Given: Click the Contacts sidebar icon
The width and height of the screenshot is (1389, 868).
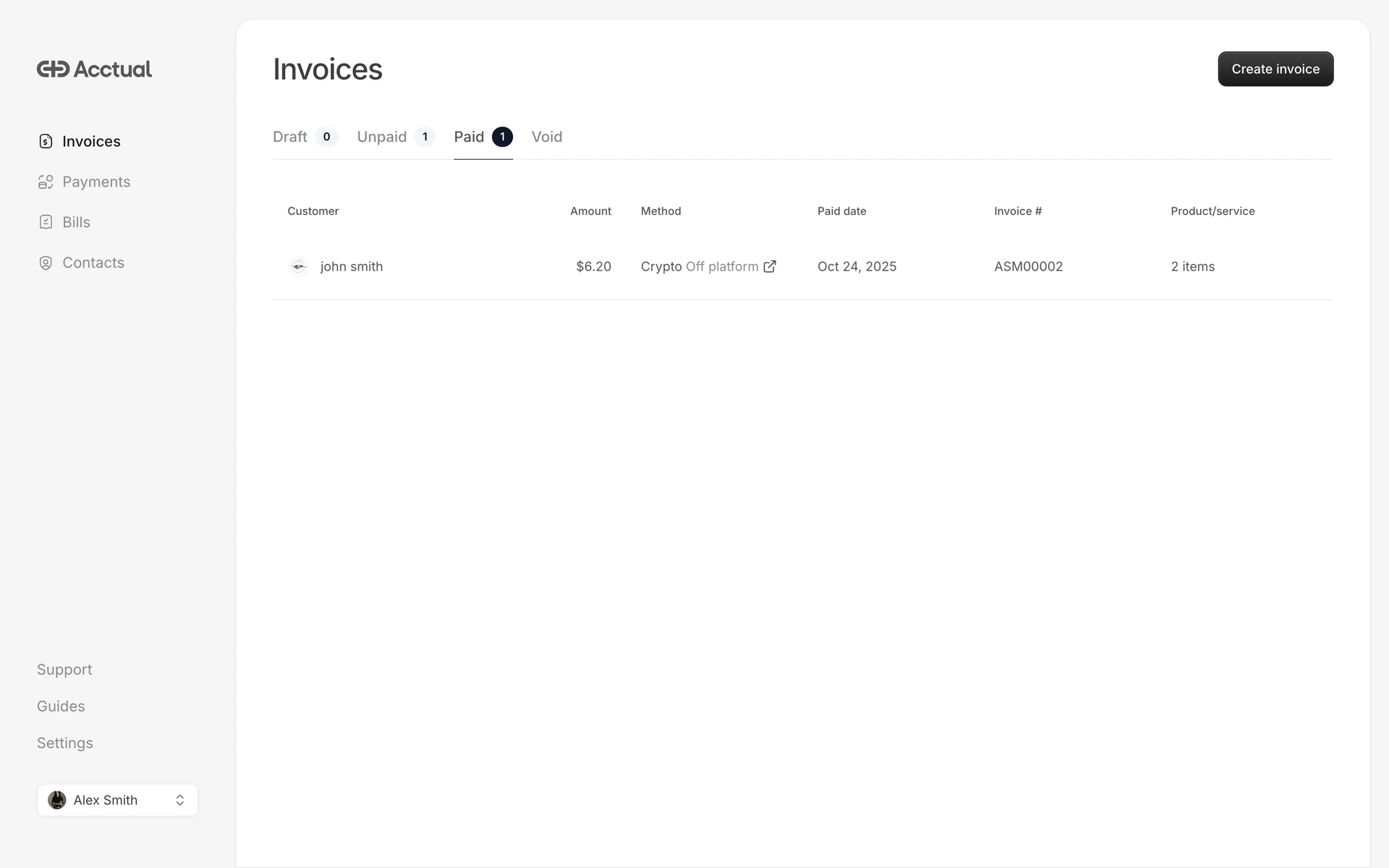Looking at the screenshot, I should tap(46, 263).
